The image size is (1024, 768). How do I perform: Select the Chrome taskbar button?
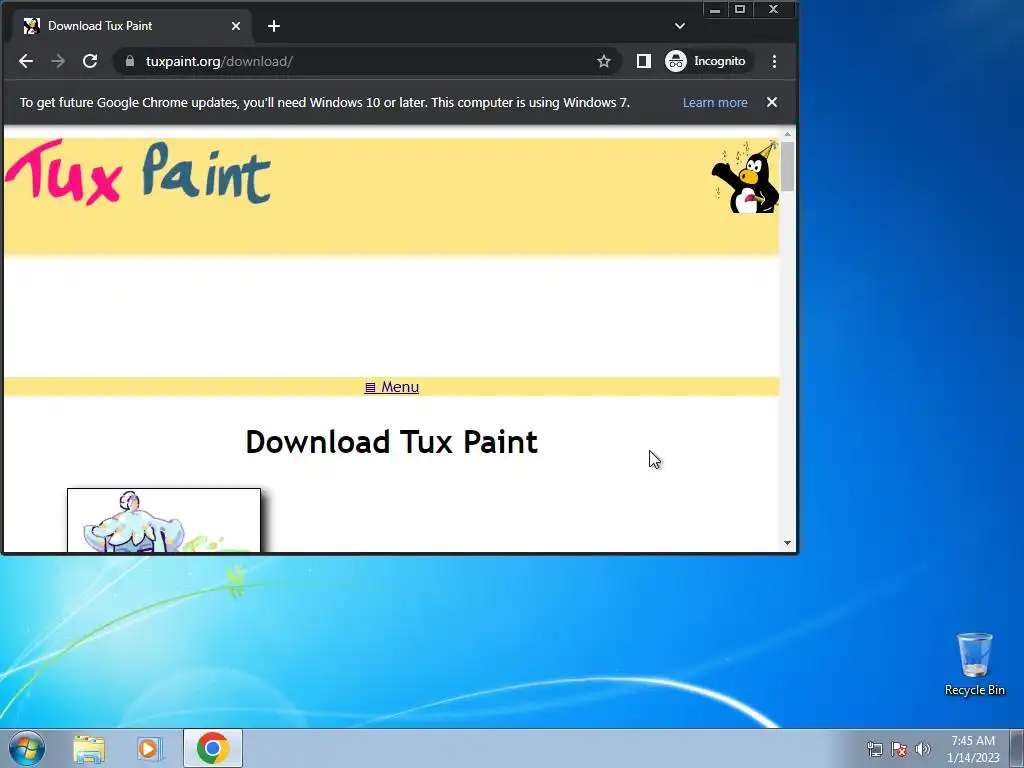[x=213, y=748]
